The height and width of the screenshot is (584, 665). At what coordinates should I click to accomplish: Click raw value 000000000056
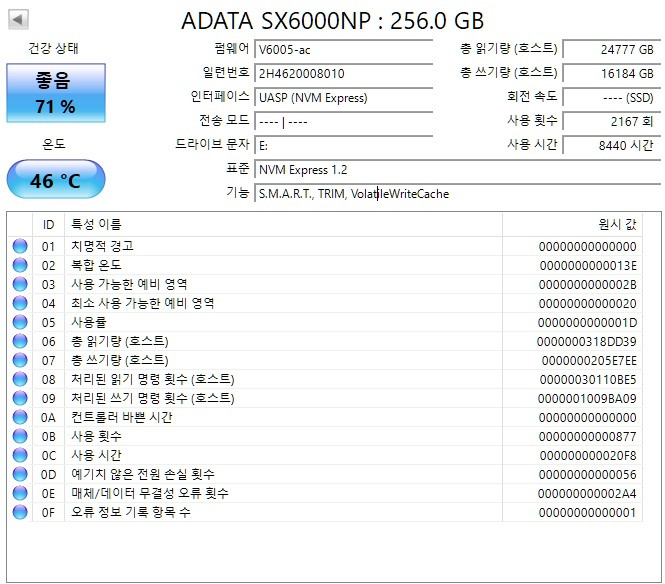(588, 475)
